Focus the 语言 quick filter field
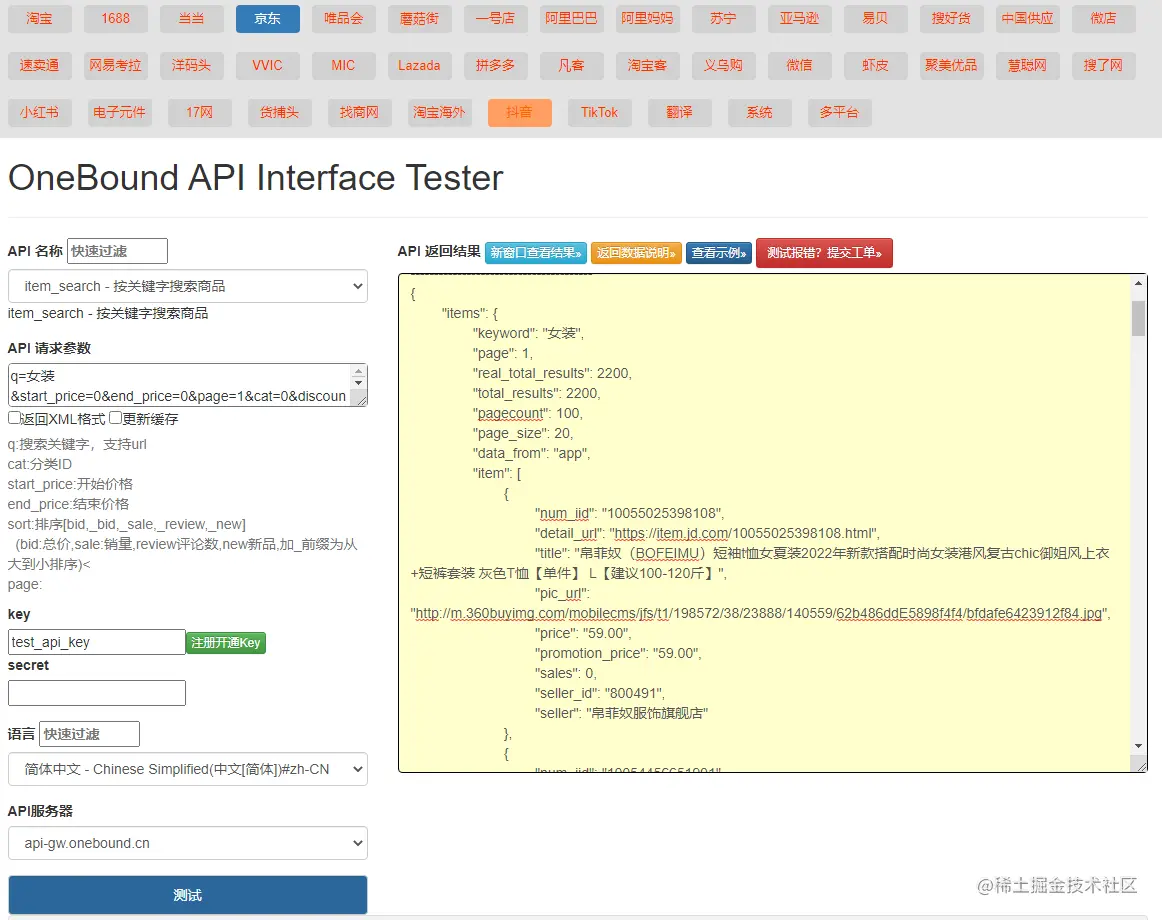 point(89,734)
